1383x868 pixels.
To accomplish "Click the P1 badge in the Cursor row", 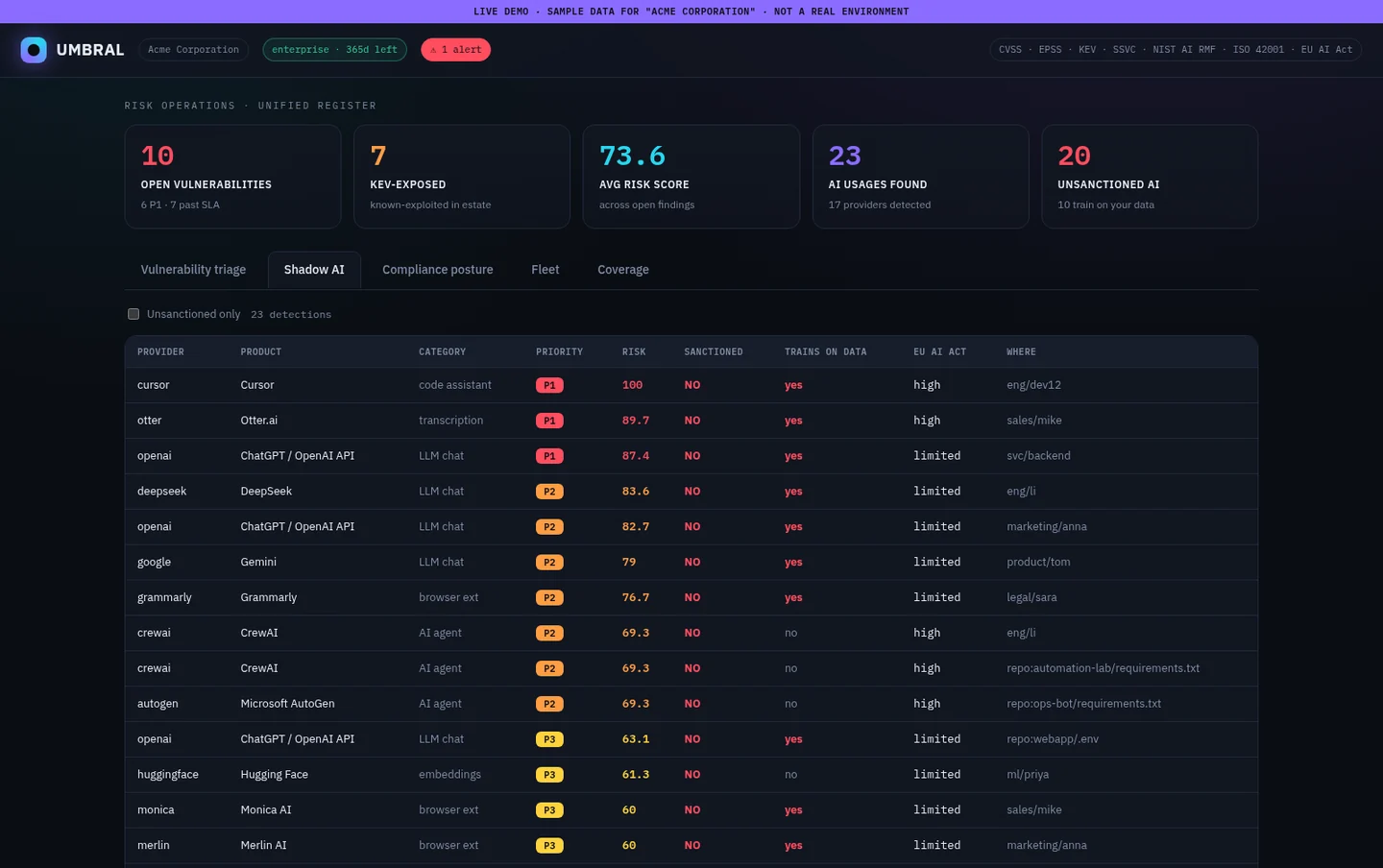I will pos(549,385).
